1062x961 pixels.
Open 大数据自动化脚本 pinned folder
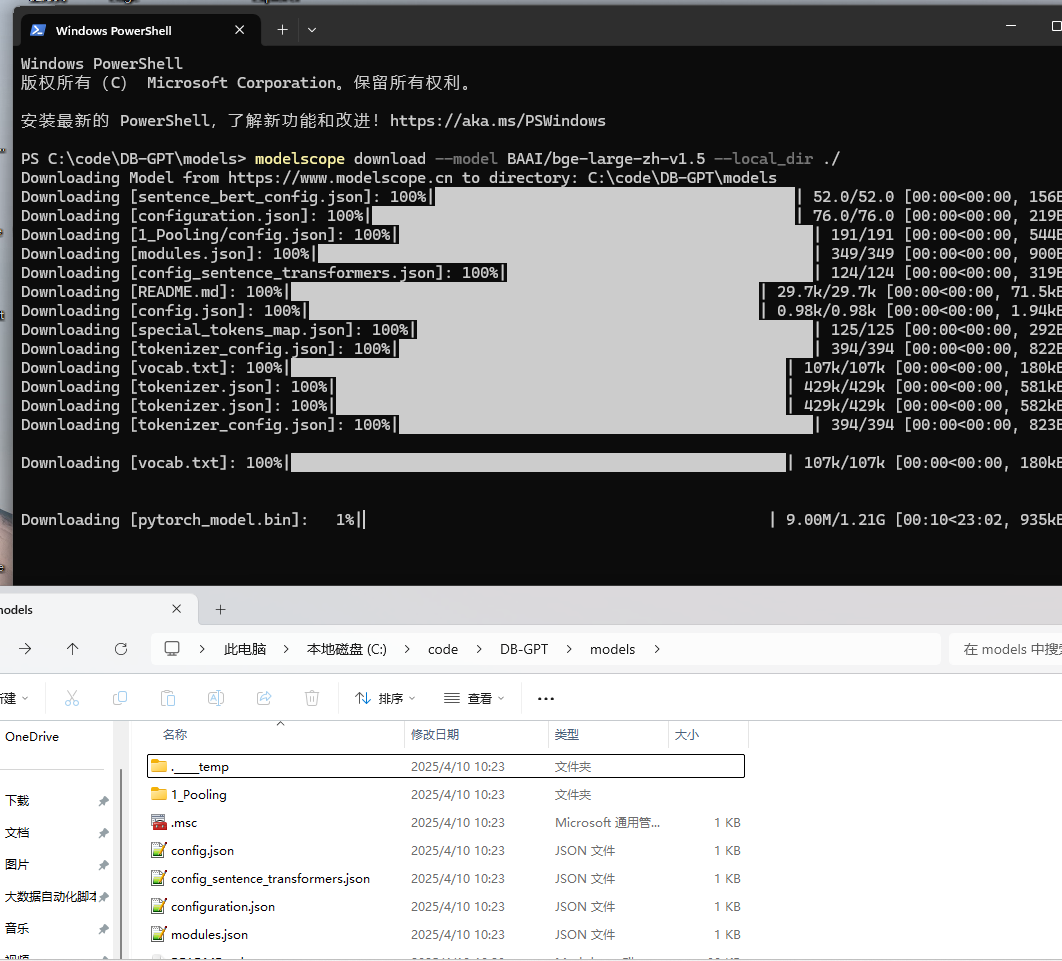click(50, 896)
